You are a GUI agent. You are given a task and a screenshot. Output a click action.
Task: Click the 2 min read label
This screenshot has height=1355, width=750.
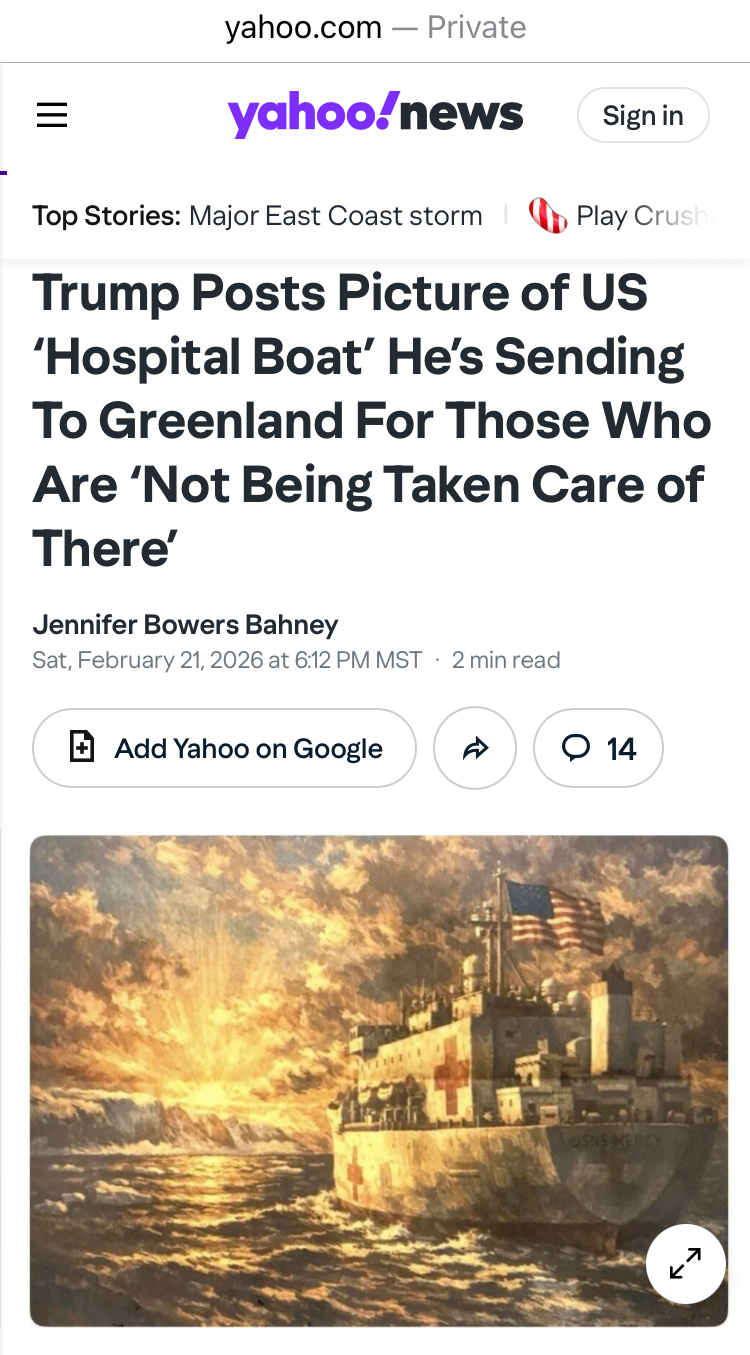(x=506, y=660)
